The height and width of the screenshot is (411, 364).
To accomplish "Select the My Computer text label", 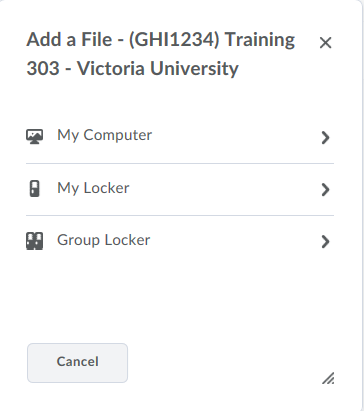I will 105,135.
